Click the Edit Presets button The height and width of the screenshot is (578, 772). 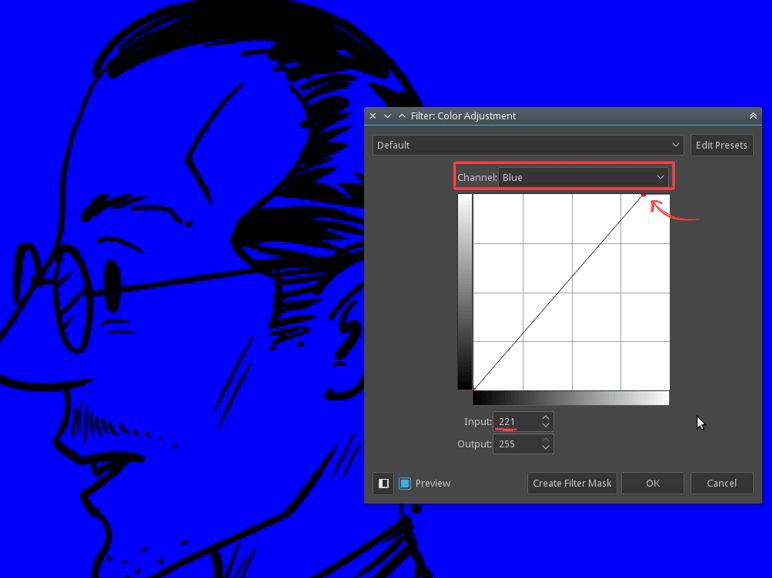(721, 145)
